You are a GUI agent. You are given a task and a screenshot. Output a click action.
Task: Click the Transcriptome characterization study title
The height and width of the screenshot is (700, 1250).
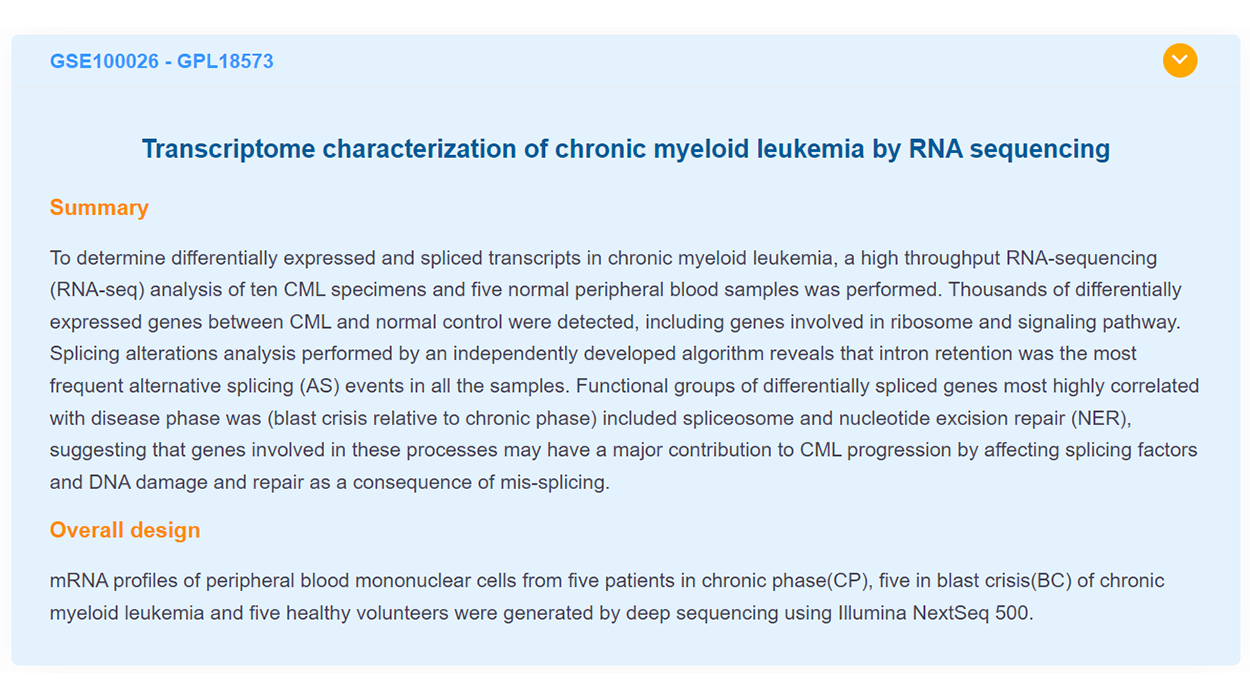(x=625, y=149)
